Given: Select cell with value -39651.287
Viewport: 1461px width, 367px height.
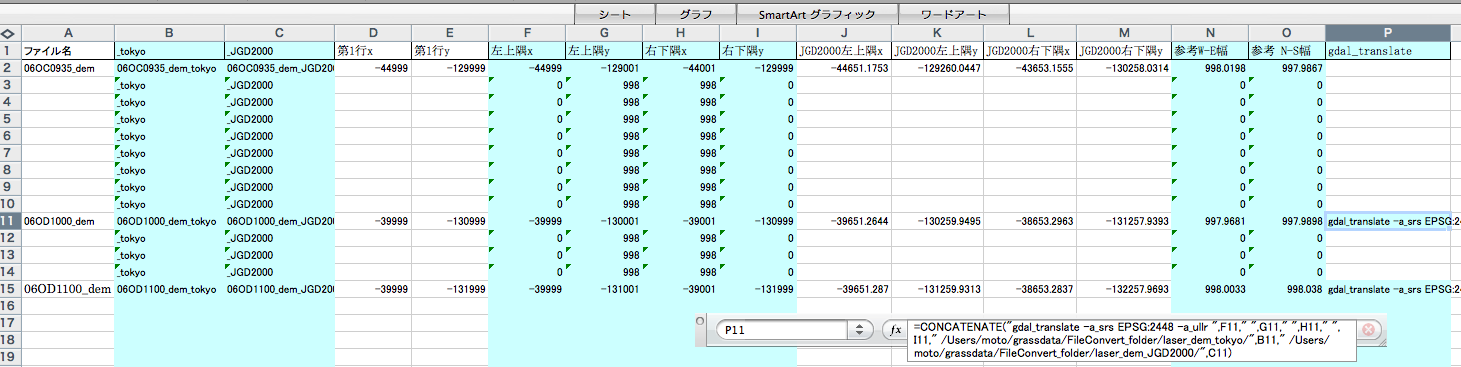Looking at the screenshot, I should pyautogui.click(x=844, y=288).
